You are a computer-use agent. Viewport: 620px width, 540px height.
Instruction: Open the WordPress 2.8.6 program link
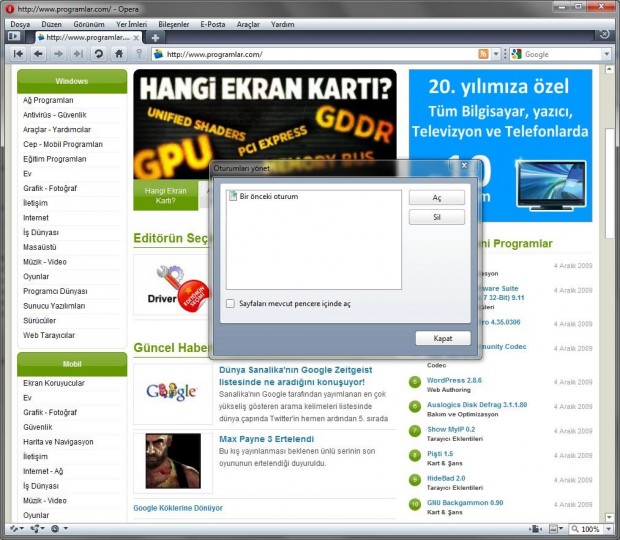[x=454, y=380]
